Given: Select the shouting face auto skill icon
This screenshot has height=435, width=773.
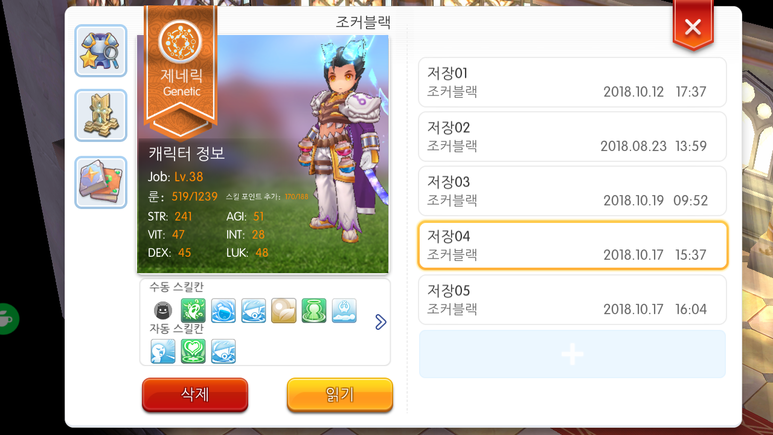Looking at the screenshot, I should pos(163,351).
